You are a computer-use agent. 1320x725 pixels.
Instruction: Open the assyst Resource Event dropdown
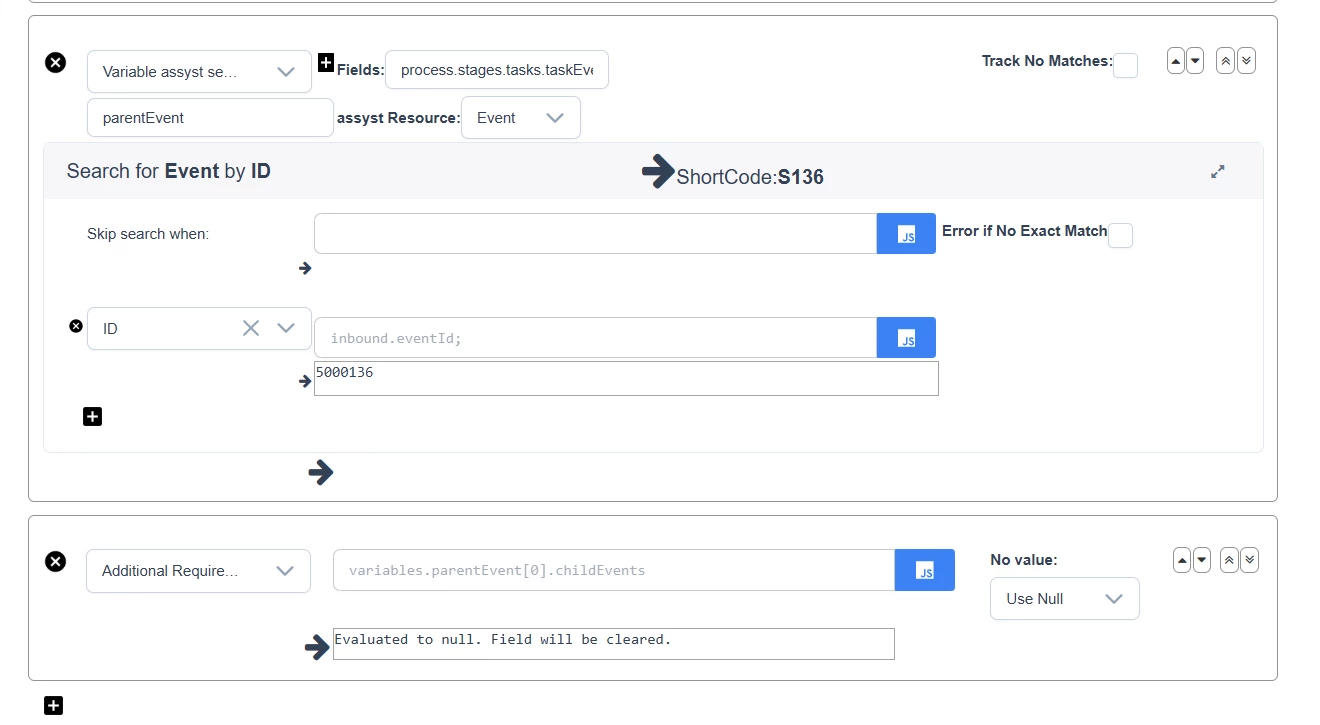[x=520, y=118]
